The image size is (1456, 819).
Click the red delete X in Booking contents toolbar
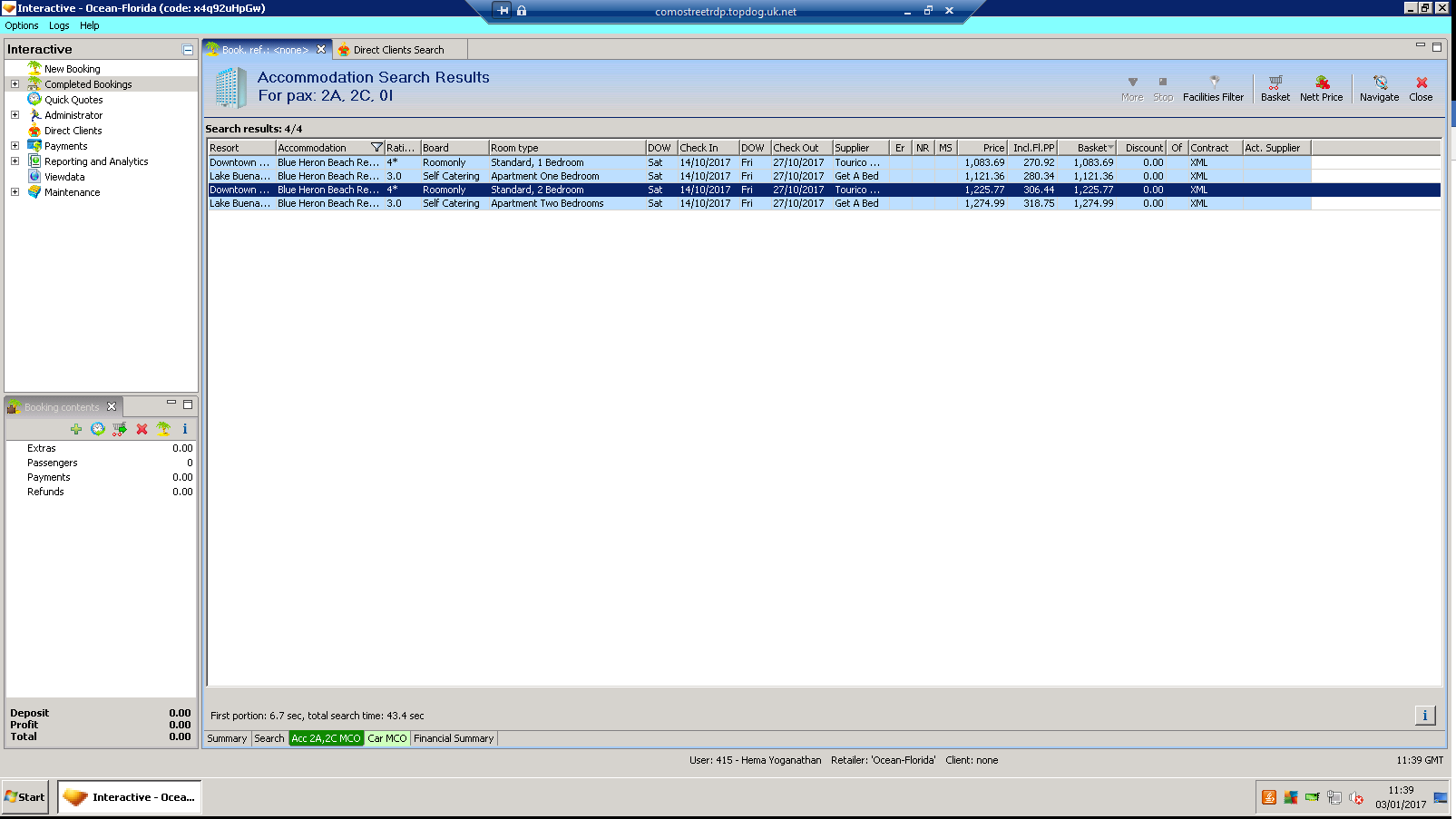coord(142,429)
